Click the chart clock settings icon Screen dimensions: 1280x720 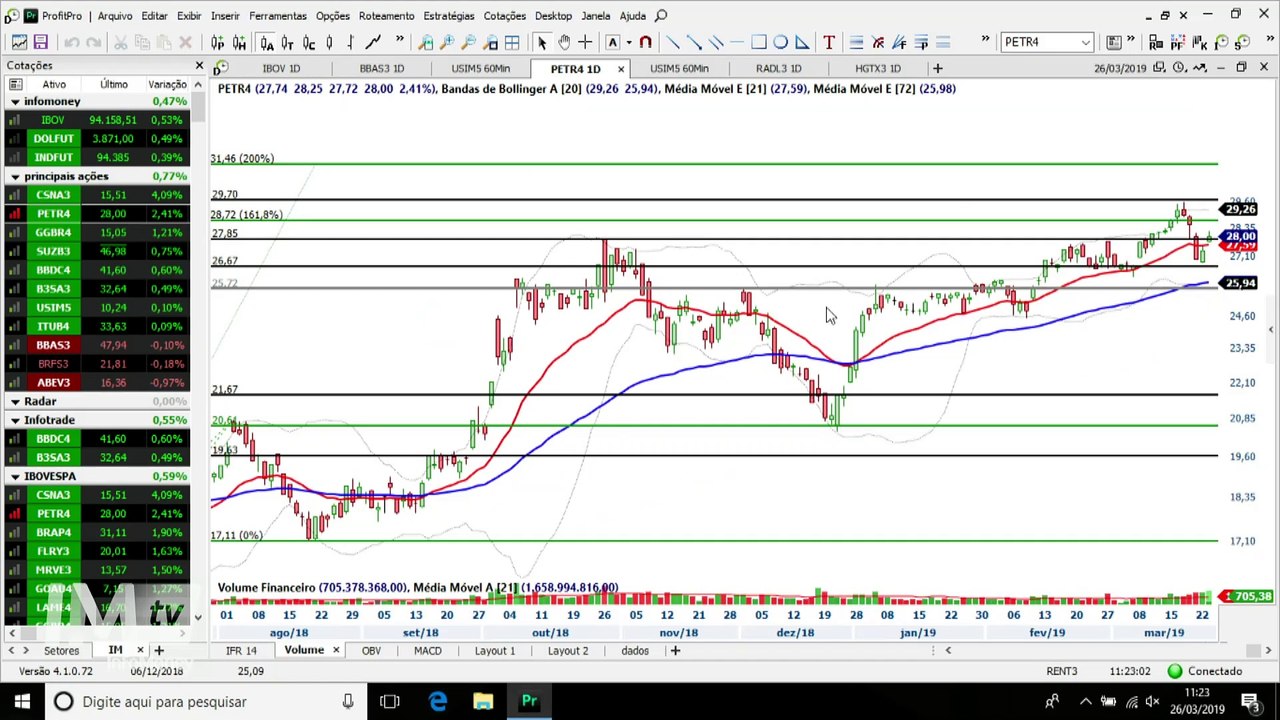[x=1180, y=68]
